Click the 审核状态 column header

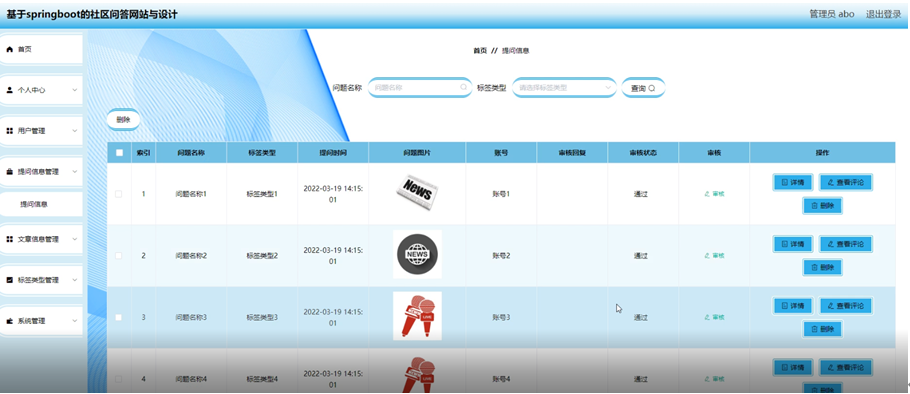(x=643, y=153)
